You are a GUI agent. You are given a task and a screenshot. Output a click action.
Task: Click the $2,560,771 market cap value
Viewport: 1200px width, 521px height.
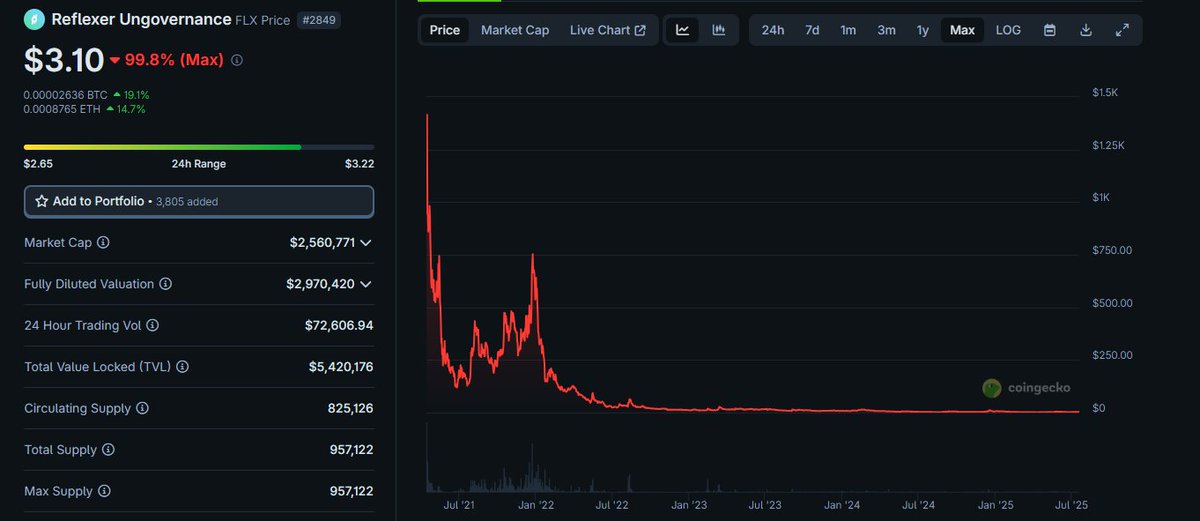[x=322, y=242]
